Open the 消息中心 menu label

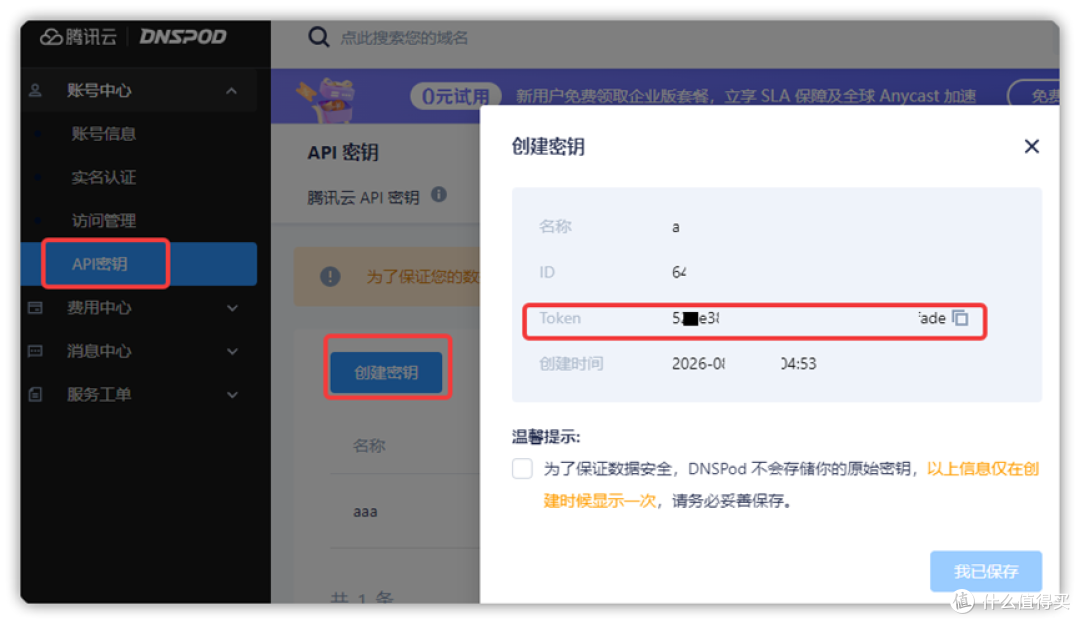pyautogui.click(x=99, y=351)
